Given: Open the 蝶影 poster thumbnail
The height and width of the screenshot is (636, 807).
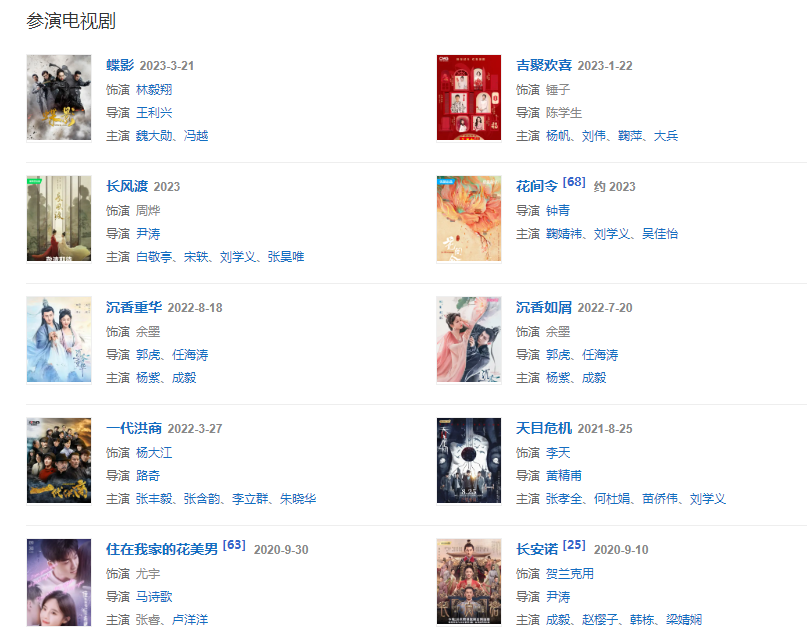Looking at the screenshot, I should tap(59, 97).
